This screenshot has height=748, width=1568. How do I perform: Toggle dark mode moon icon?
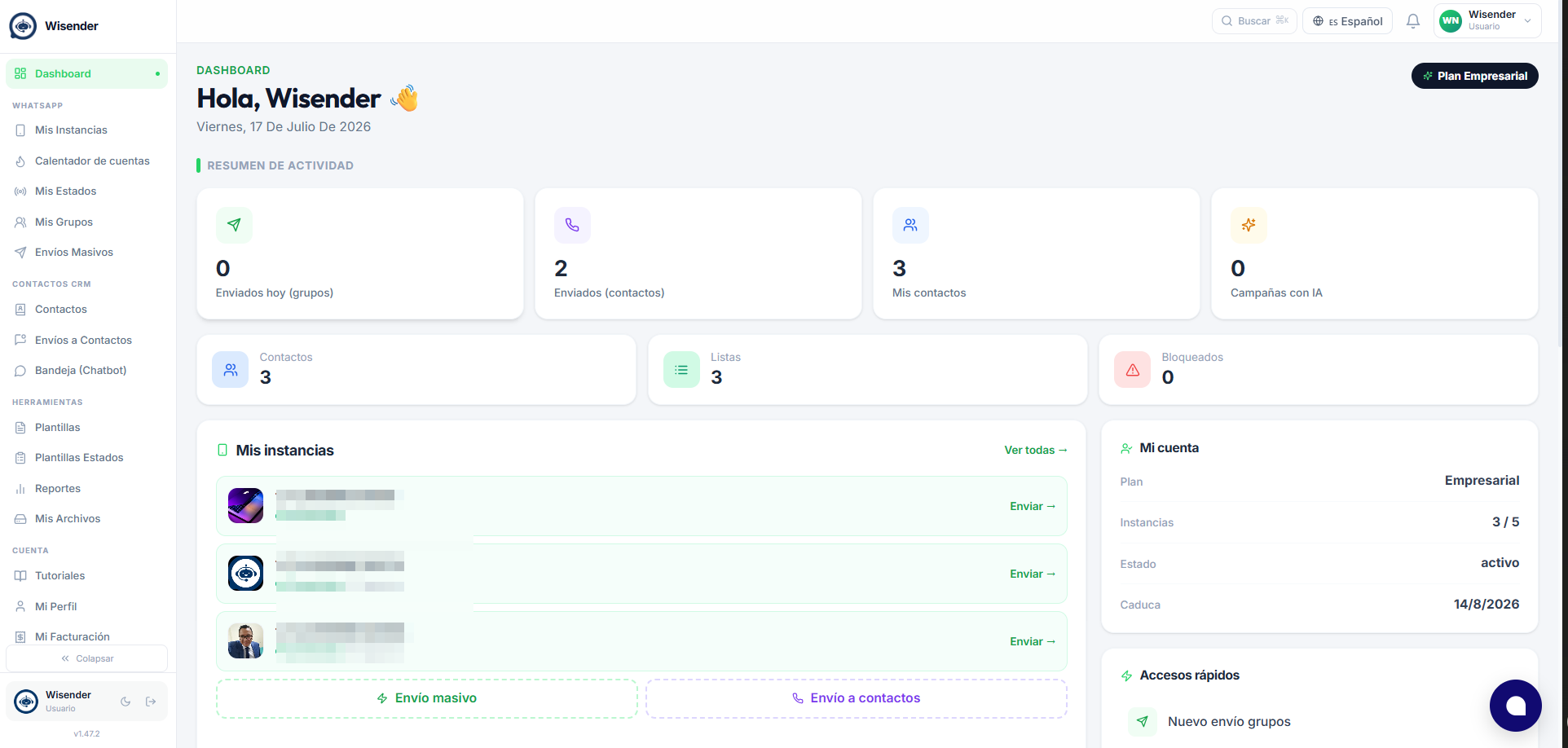(x=126, y=702)
